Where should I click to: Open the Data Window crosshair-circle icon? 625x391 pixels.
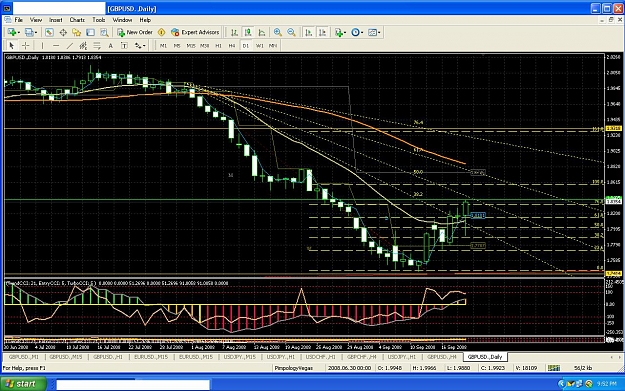tap(63, 32)
